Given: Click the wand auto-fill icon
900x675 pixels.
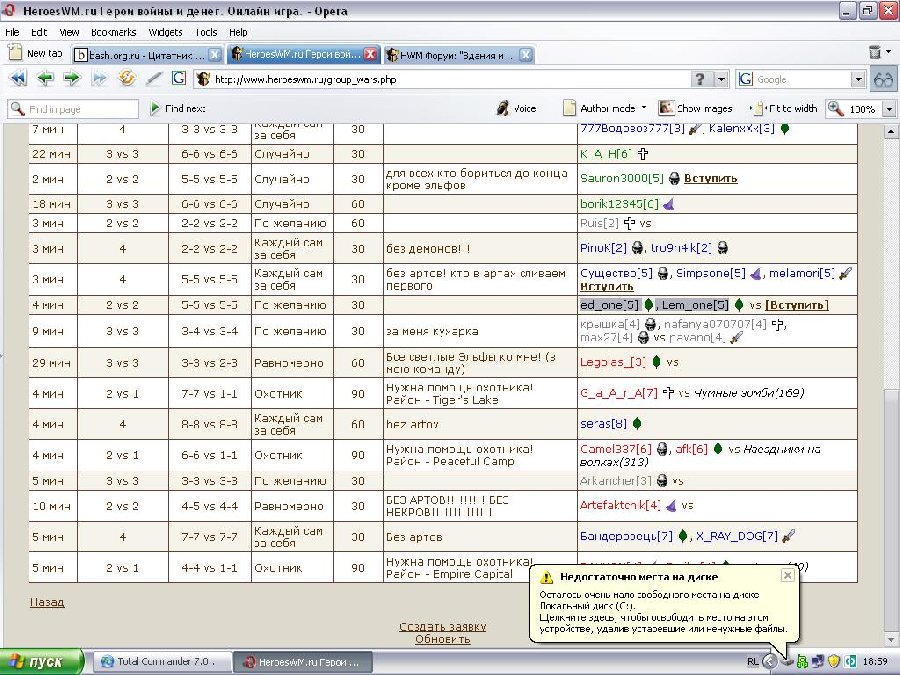Looking at the screenshot, I should tap(154, 79).
